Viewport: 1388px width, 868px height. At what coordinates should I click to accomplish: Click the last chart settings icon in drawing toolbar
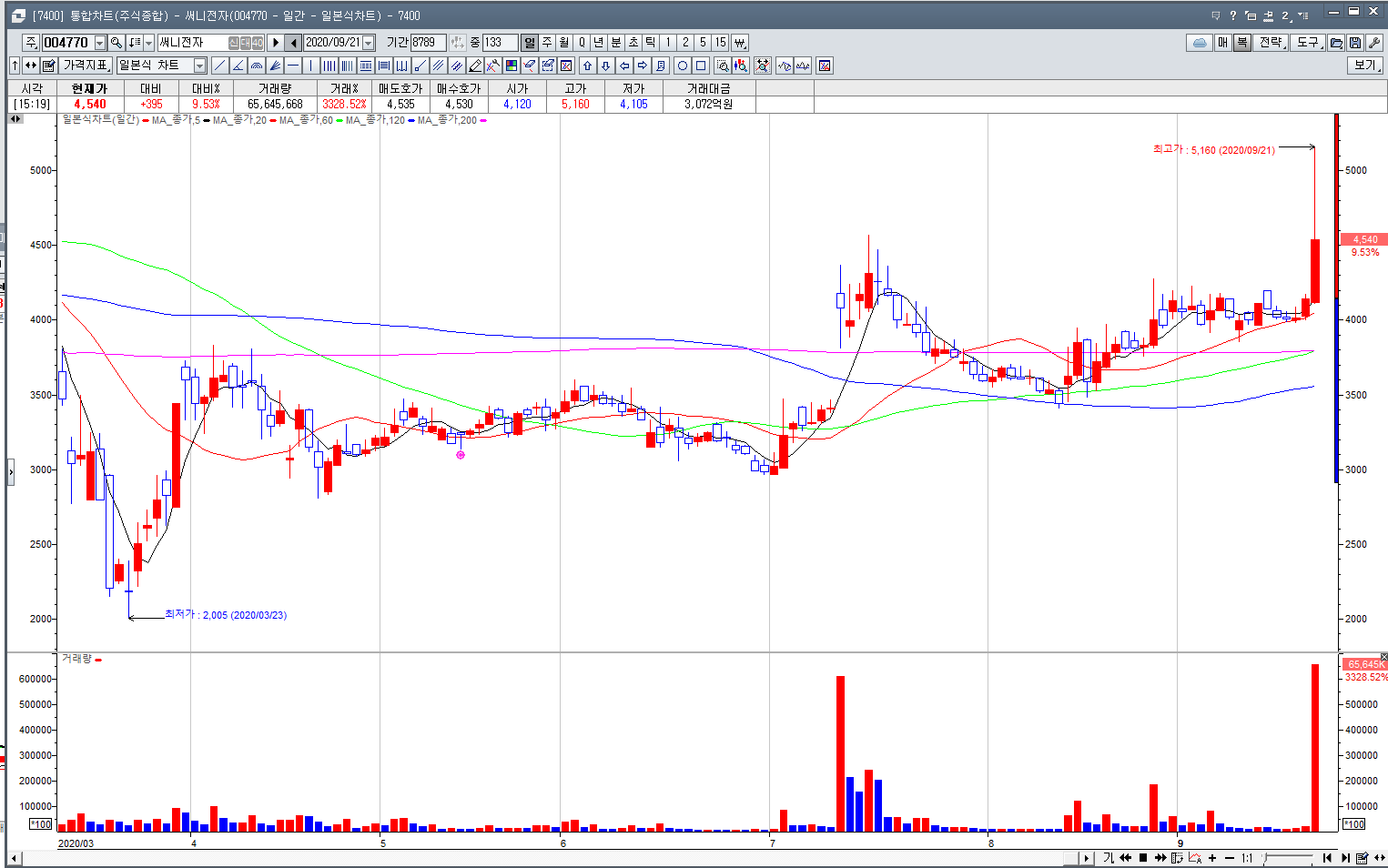(x=825, y=66)
